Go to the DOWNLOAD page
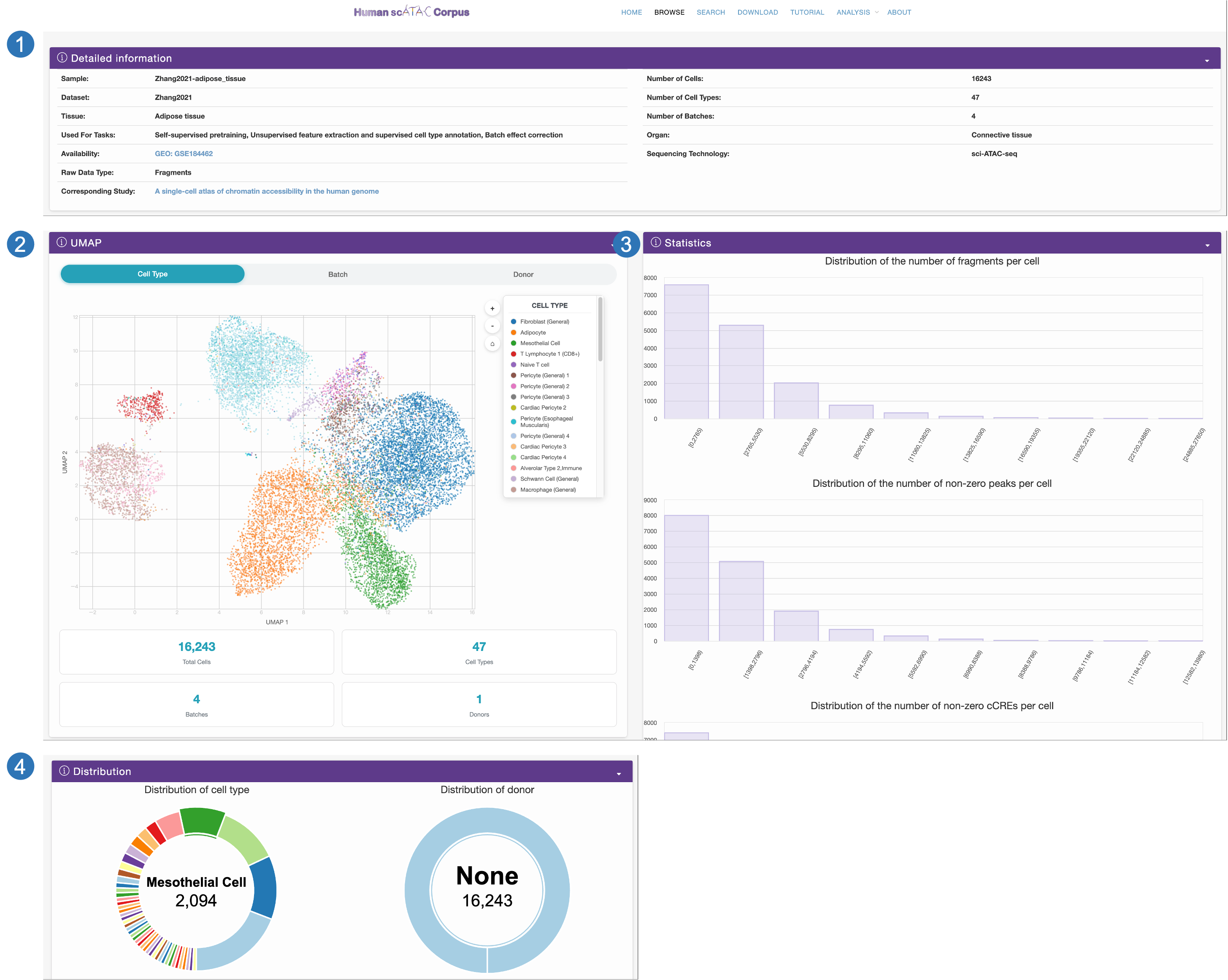This screenshot has width=1228, height=980. point(757,12)
